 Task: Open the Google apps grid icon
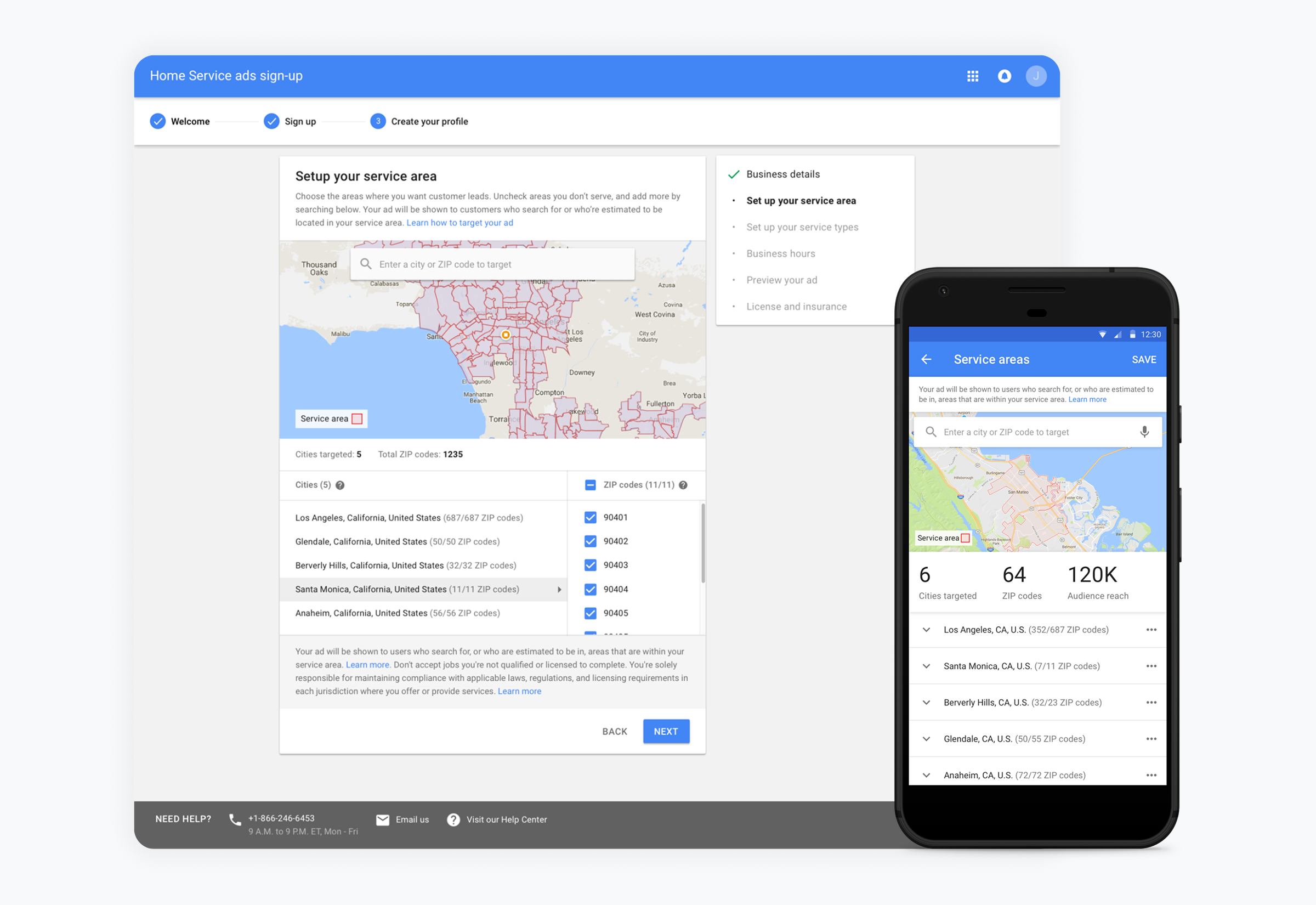tap(973, 76)
